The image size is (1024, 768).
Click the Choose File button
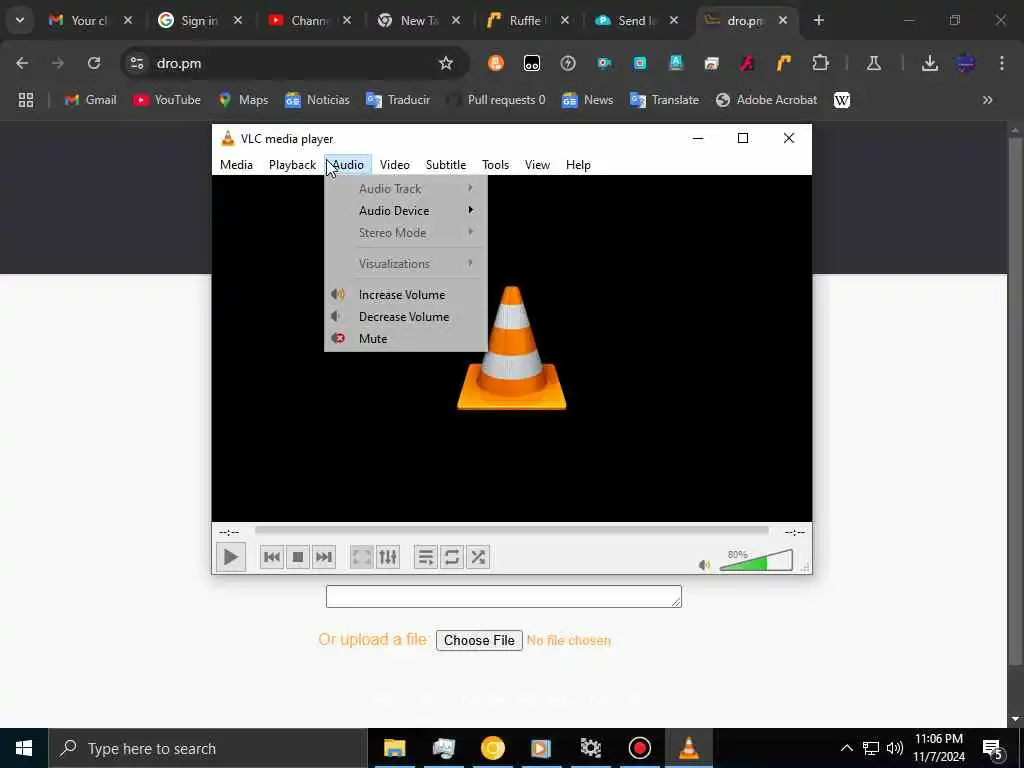(x=479, y=640)
